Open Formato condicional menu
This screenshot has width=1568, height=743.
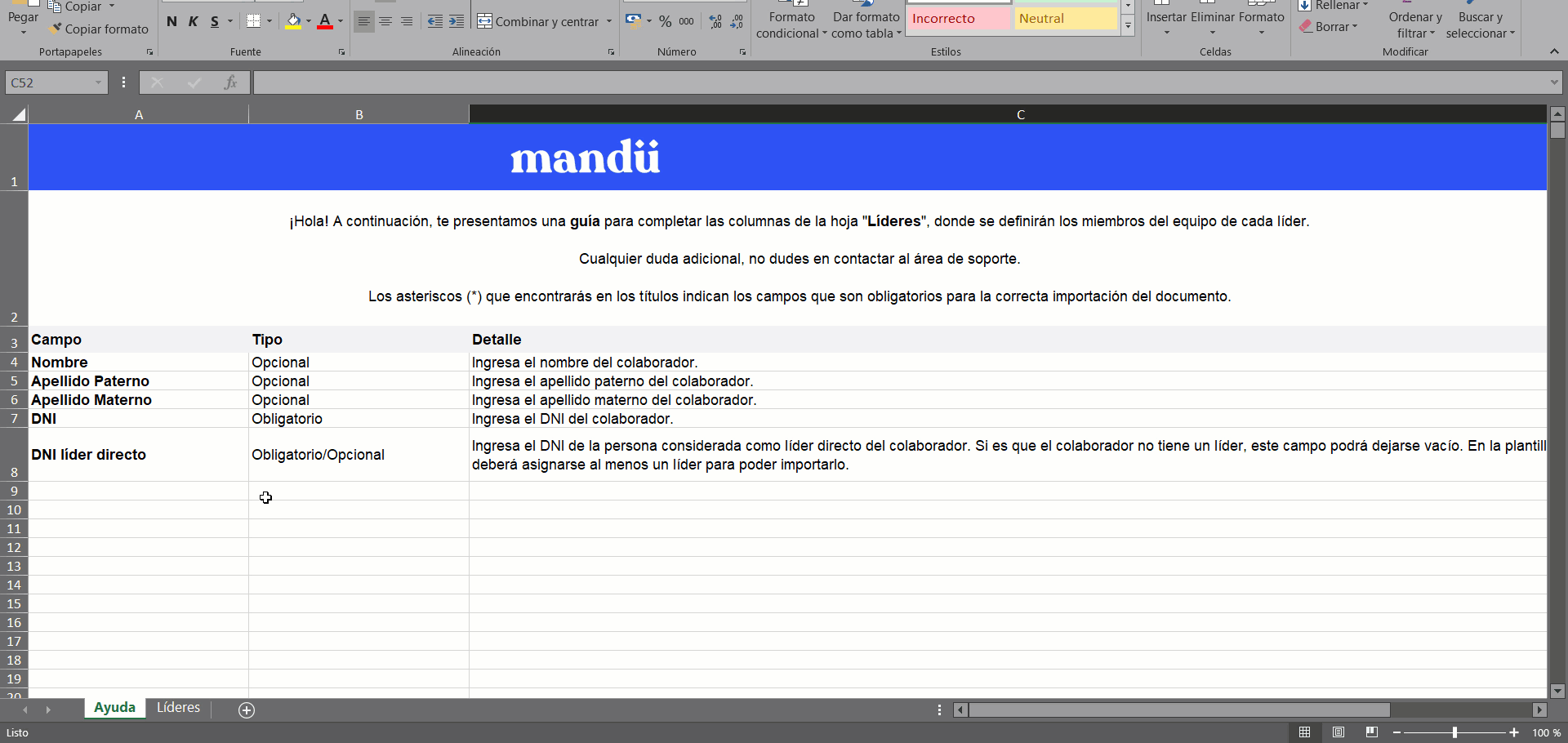point(791,24)
